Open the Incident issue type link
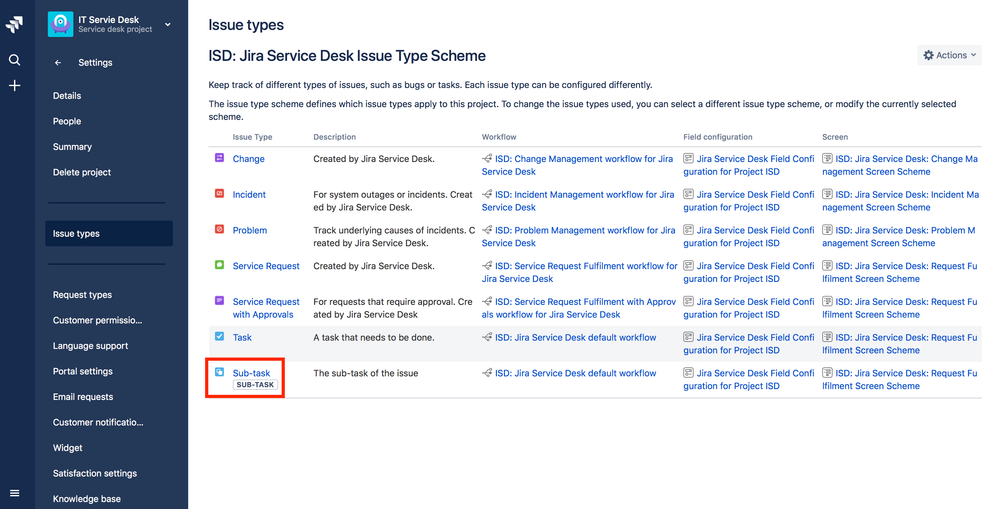The width and height of the screenshot is (999, 509). [249, 194]
